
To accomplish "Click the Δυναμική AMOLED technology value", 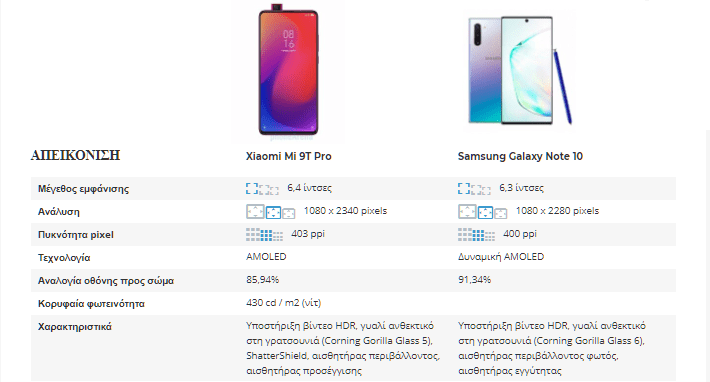I will point(501,257).
